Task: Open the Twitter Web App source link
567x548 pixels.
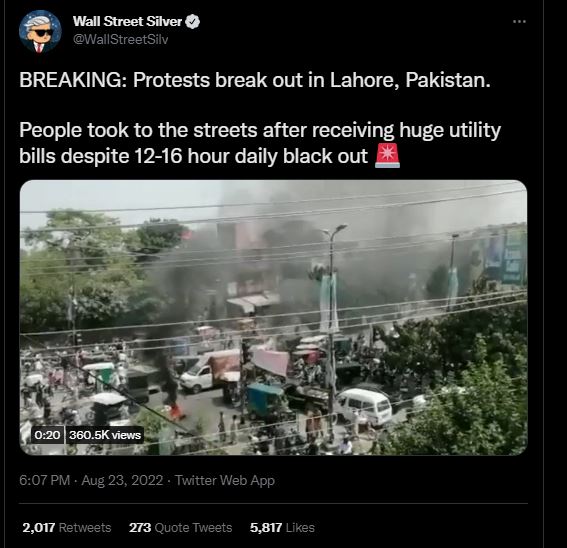Action: point(225,480)
